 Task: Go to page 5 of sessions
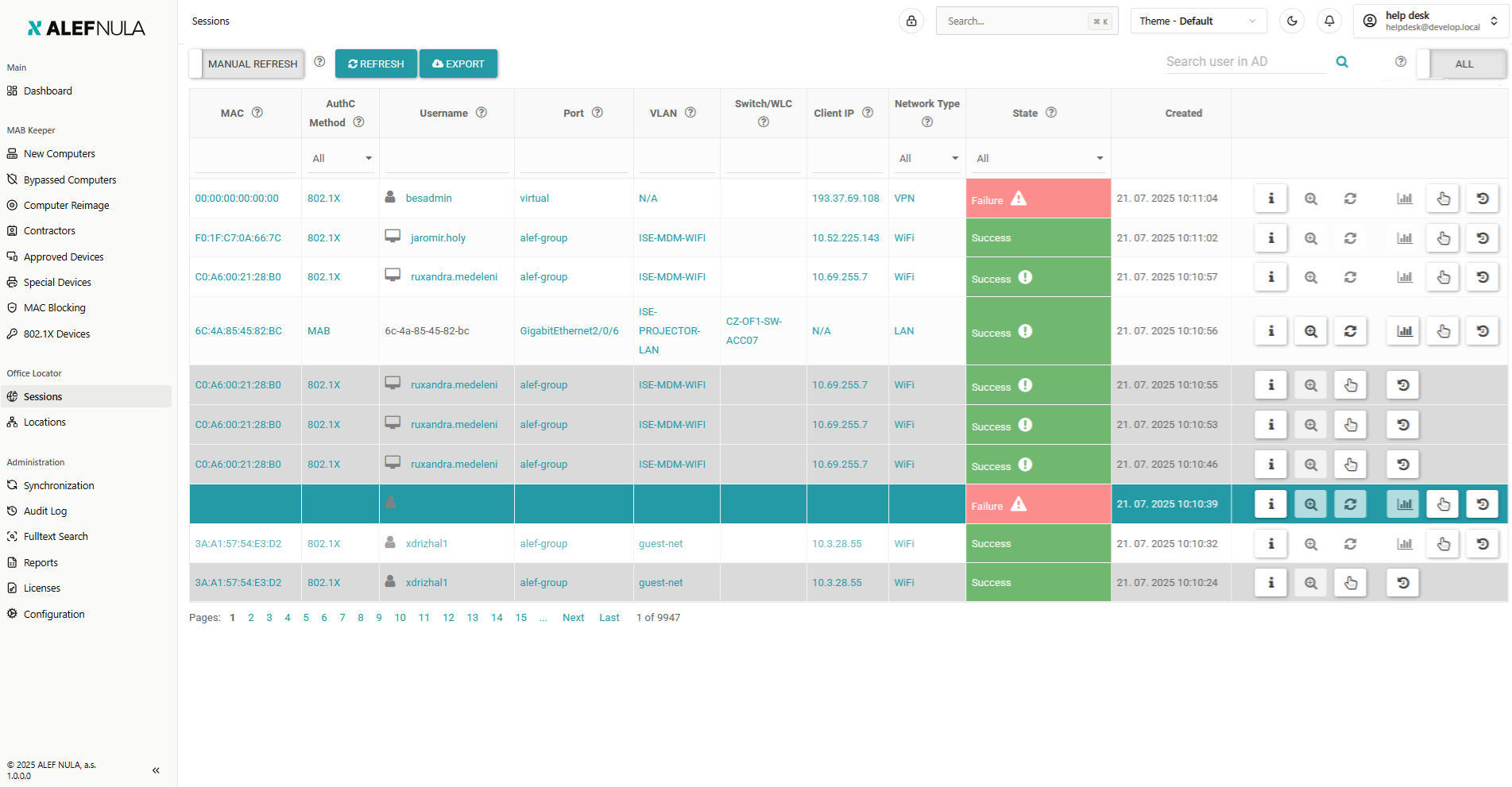coord(306,618)
